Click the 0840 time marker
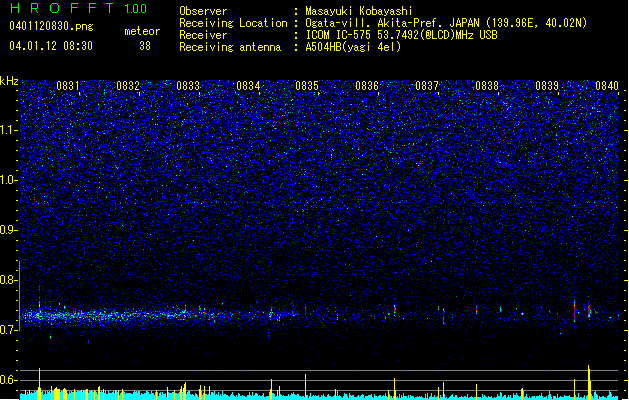629x400 pixels. click(607, 86)
